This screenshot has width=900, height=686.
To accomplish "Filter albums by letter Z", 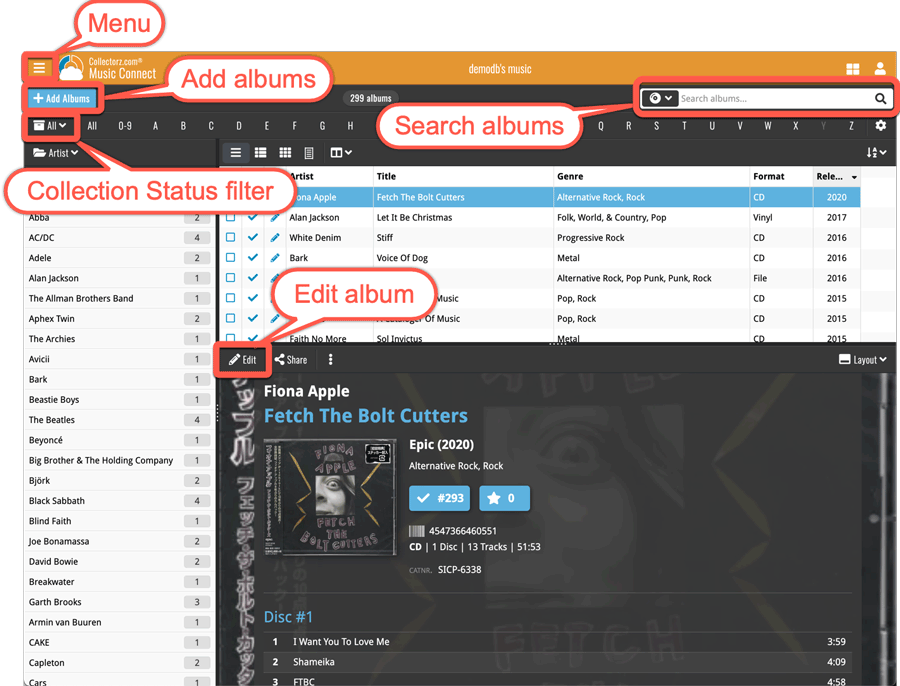I will point(851,126).
